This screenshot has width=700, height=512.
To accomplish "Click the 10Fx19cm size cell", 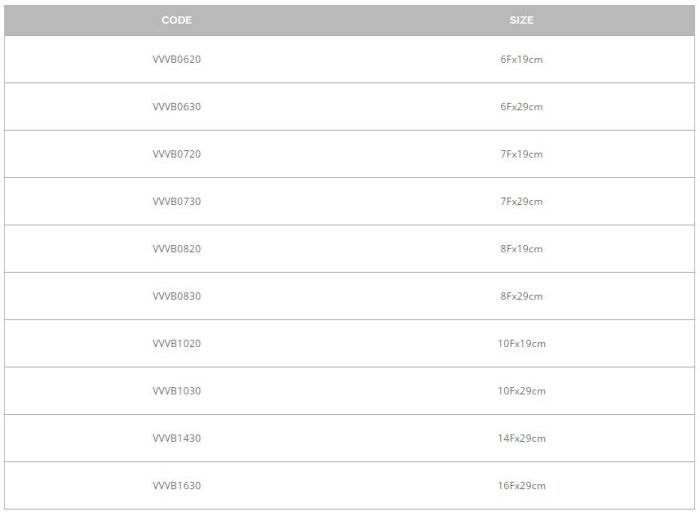I will point(521,344).
